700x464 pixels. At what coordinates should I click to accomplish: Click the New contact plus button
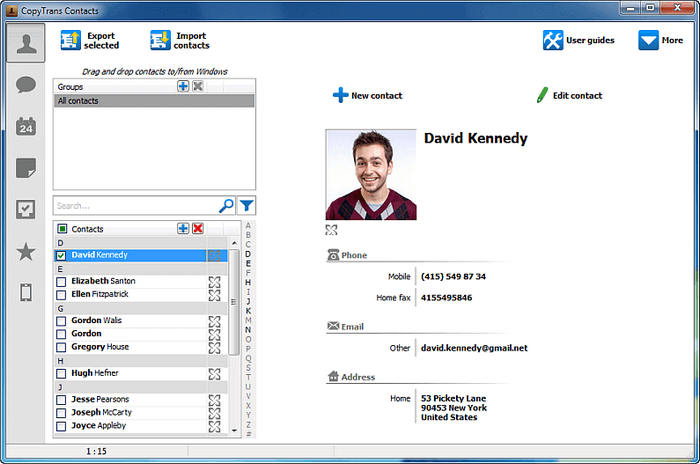click(367, 95)
